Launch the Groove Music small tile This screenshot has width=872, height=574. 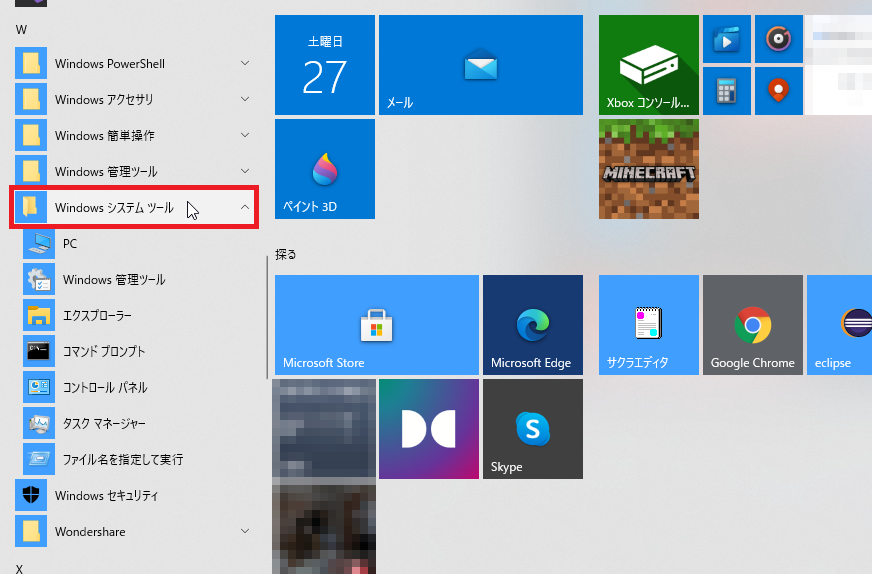778,39
